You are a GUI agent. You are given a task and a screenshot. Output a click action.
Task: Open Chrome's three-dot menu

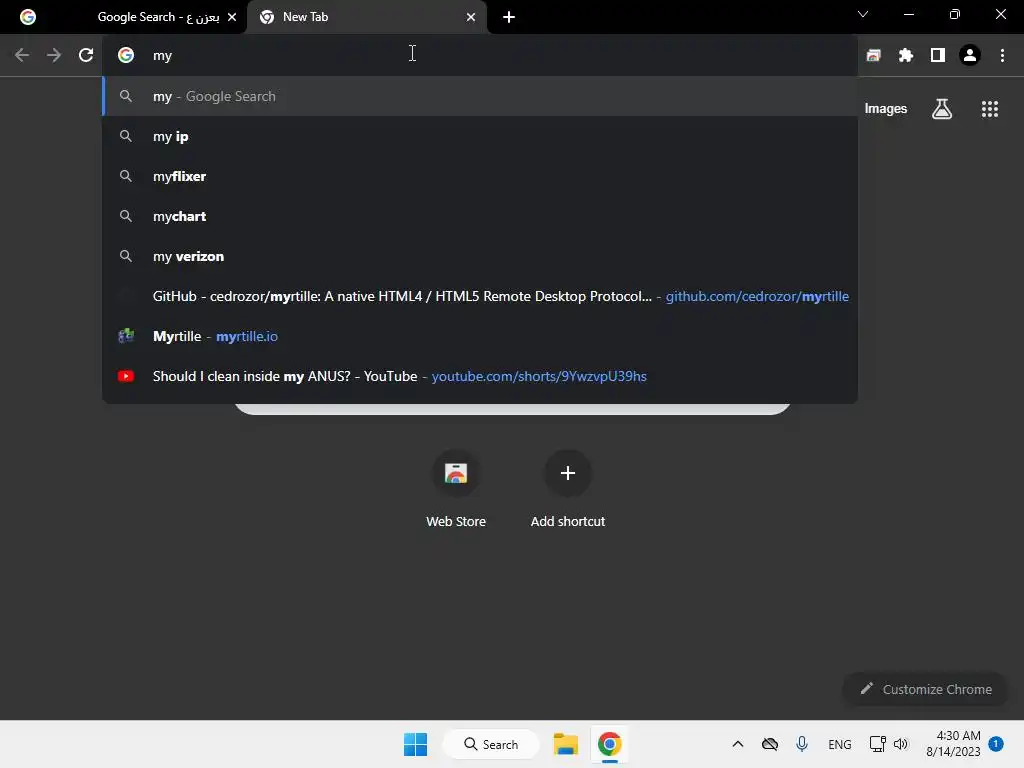[1002, 56]
